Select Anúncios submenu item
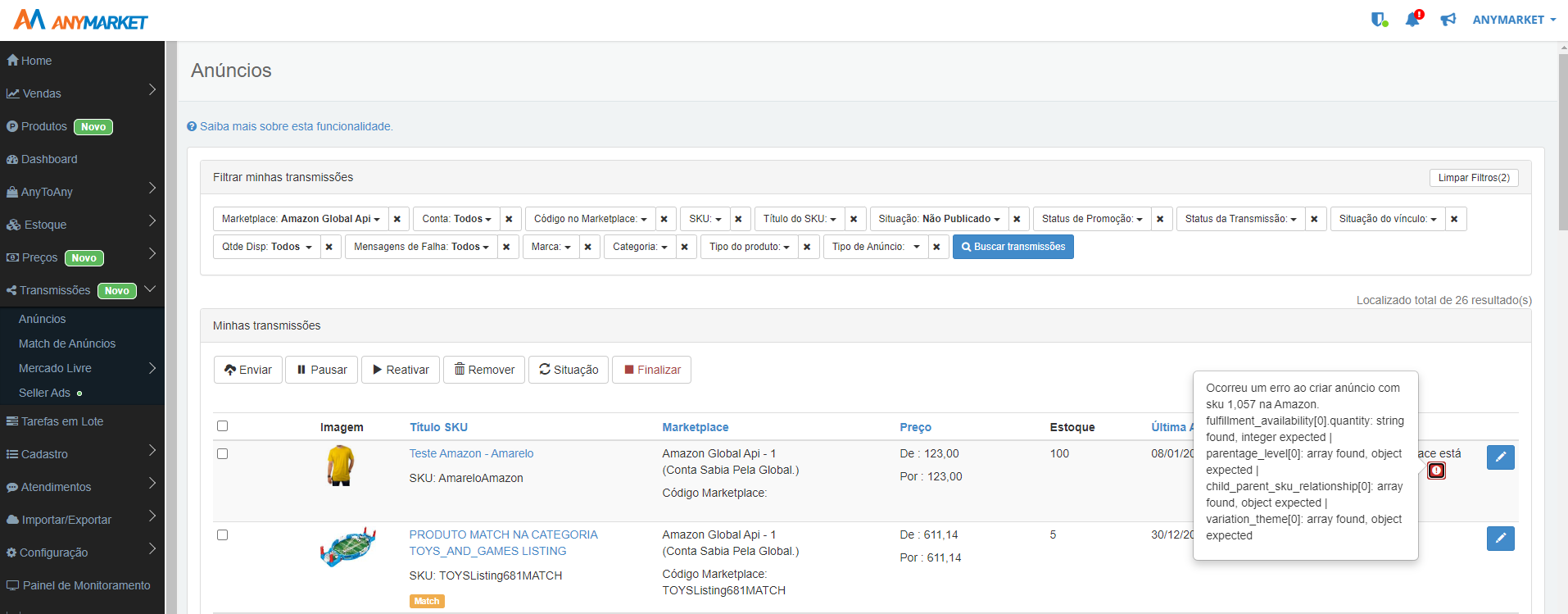Viewport: 1568px width, 614px height. coord(42,319)
